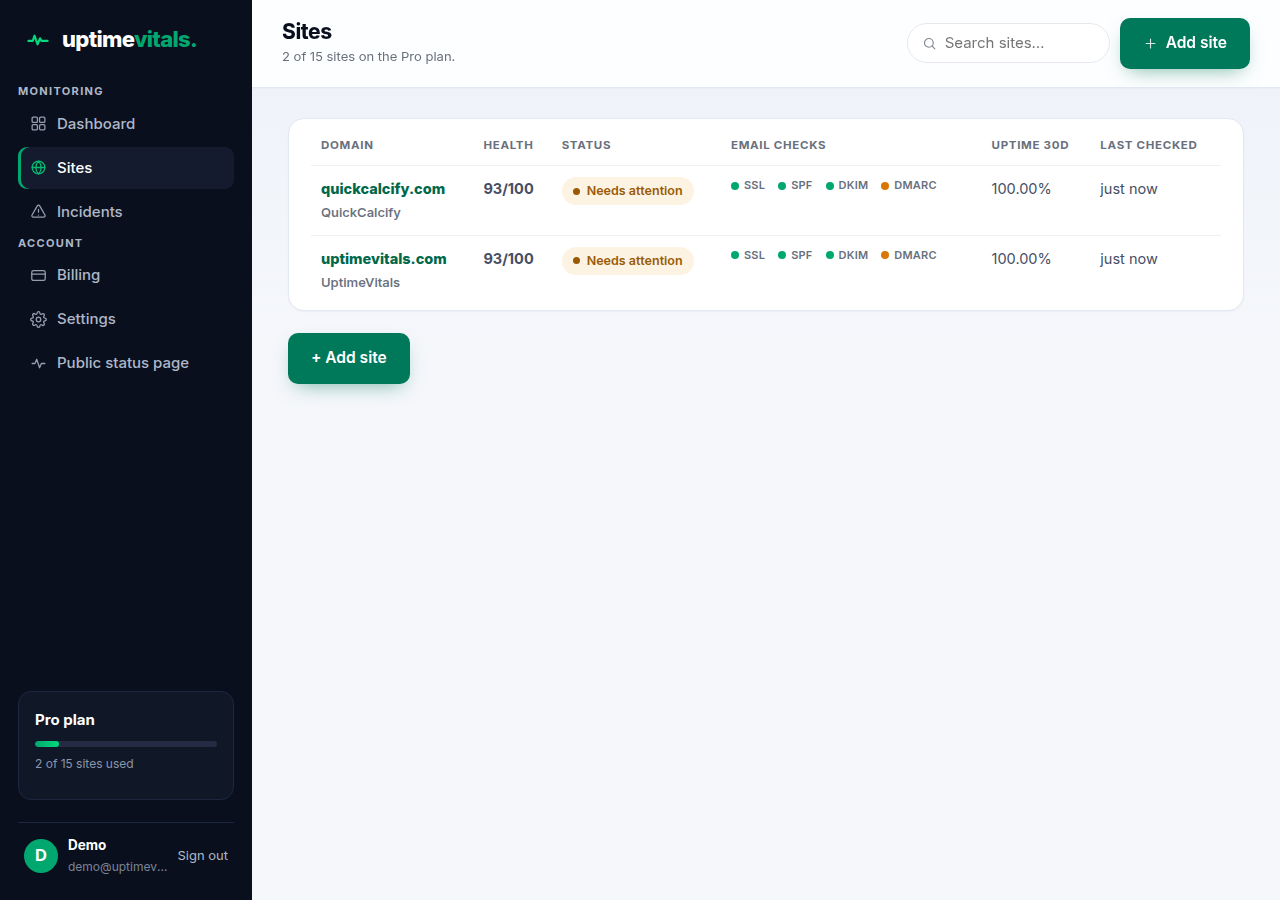Click the Domain column header
1280x900 pixels.
pos(347,145)
